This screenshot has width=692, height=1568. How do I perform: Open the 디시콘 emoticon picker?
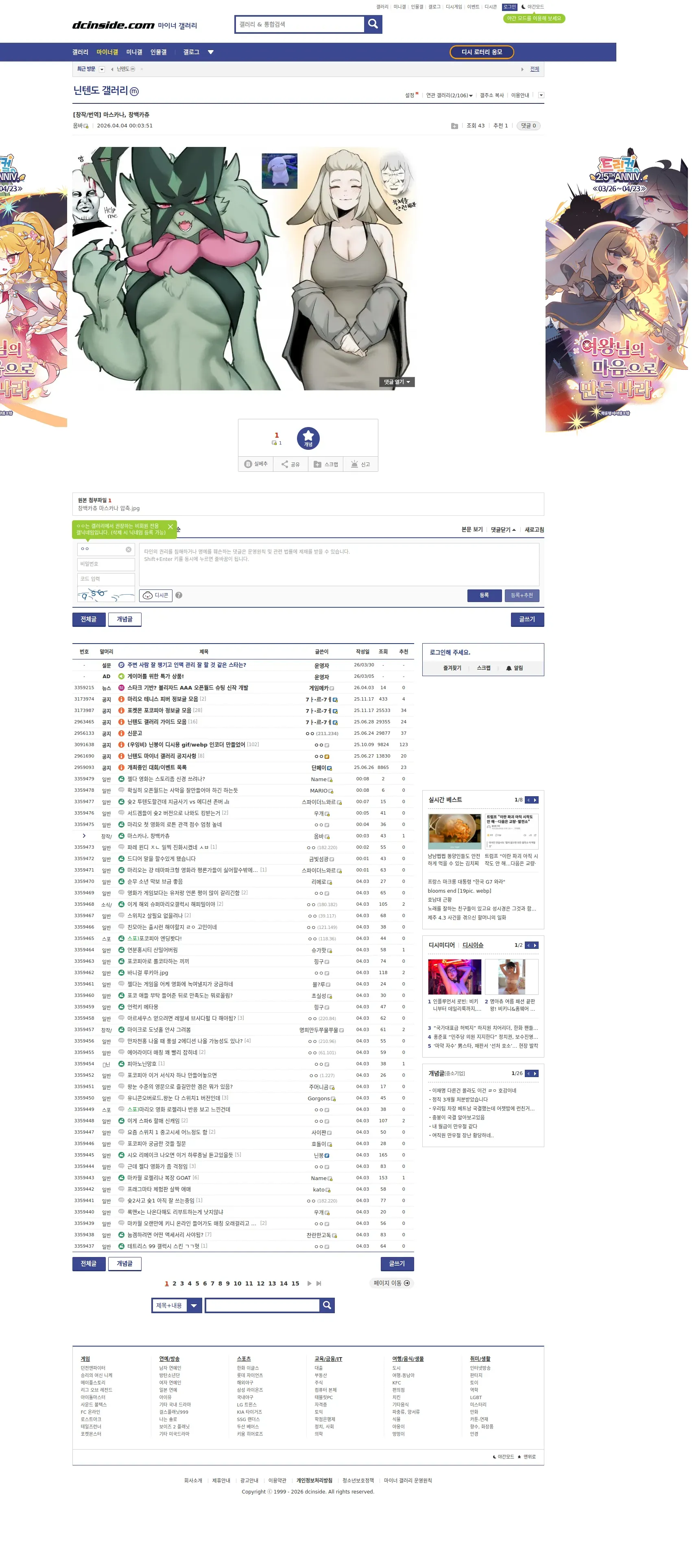pos(156,595)
